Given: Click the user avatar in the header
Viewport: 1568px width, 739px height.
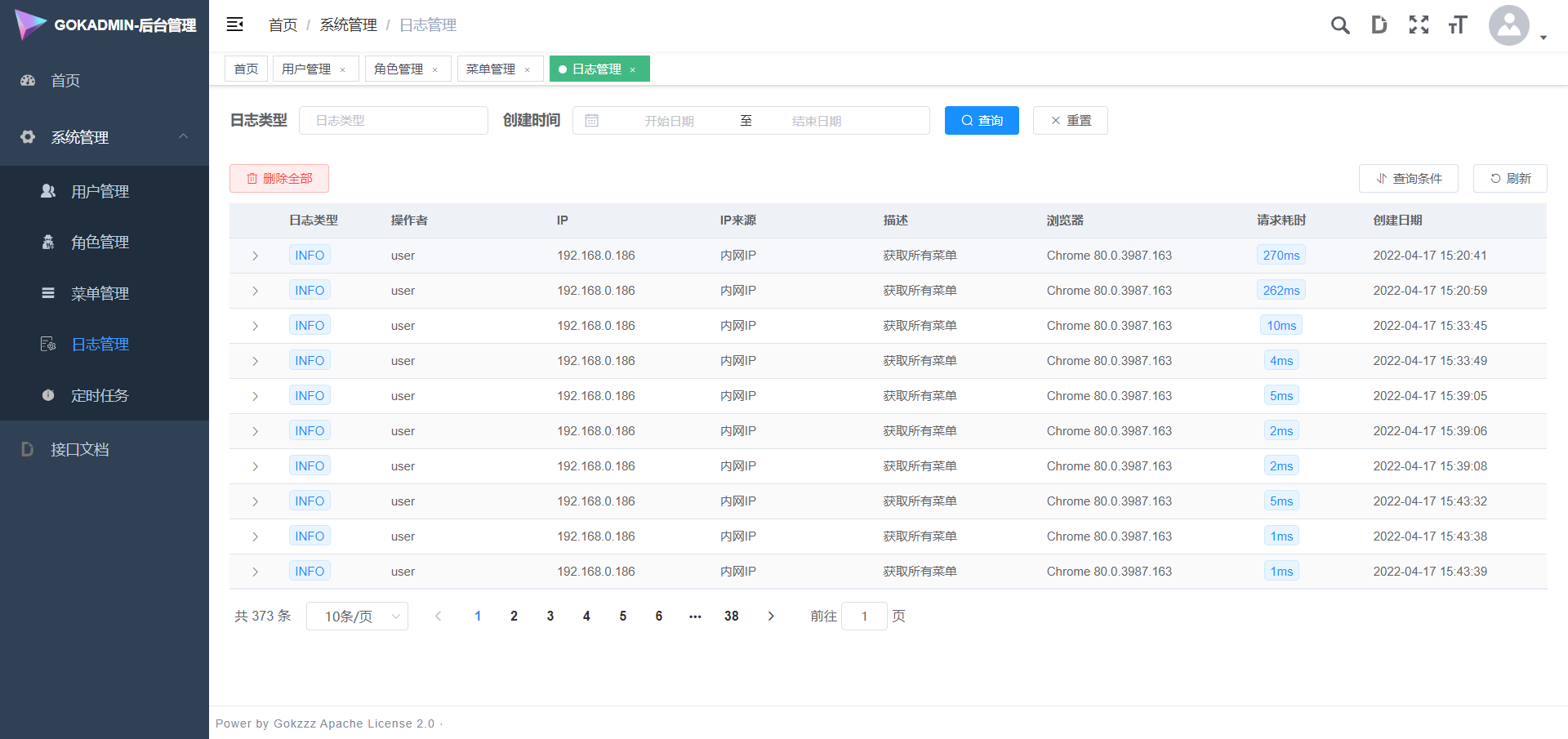Looking at the screenshot, I should click(x=1508, y=25).
